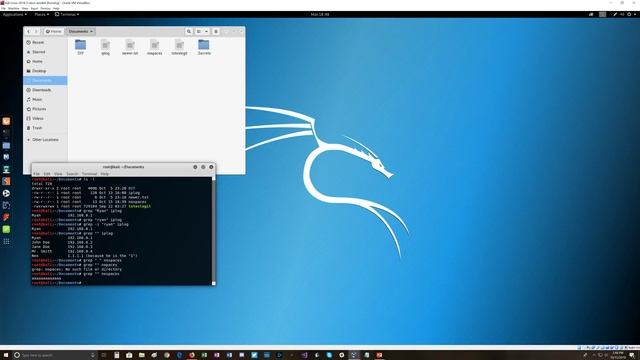Toggle list view in the Files toolbar

(199, 31)
